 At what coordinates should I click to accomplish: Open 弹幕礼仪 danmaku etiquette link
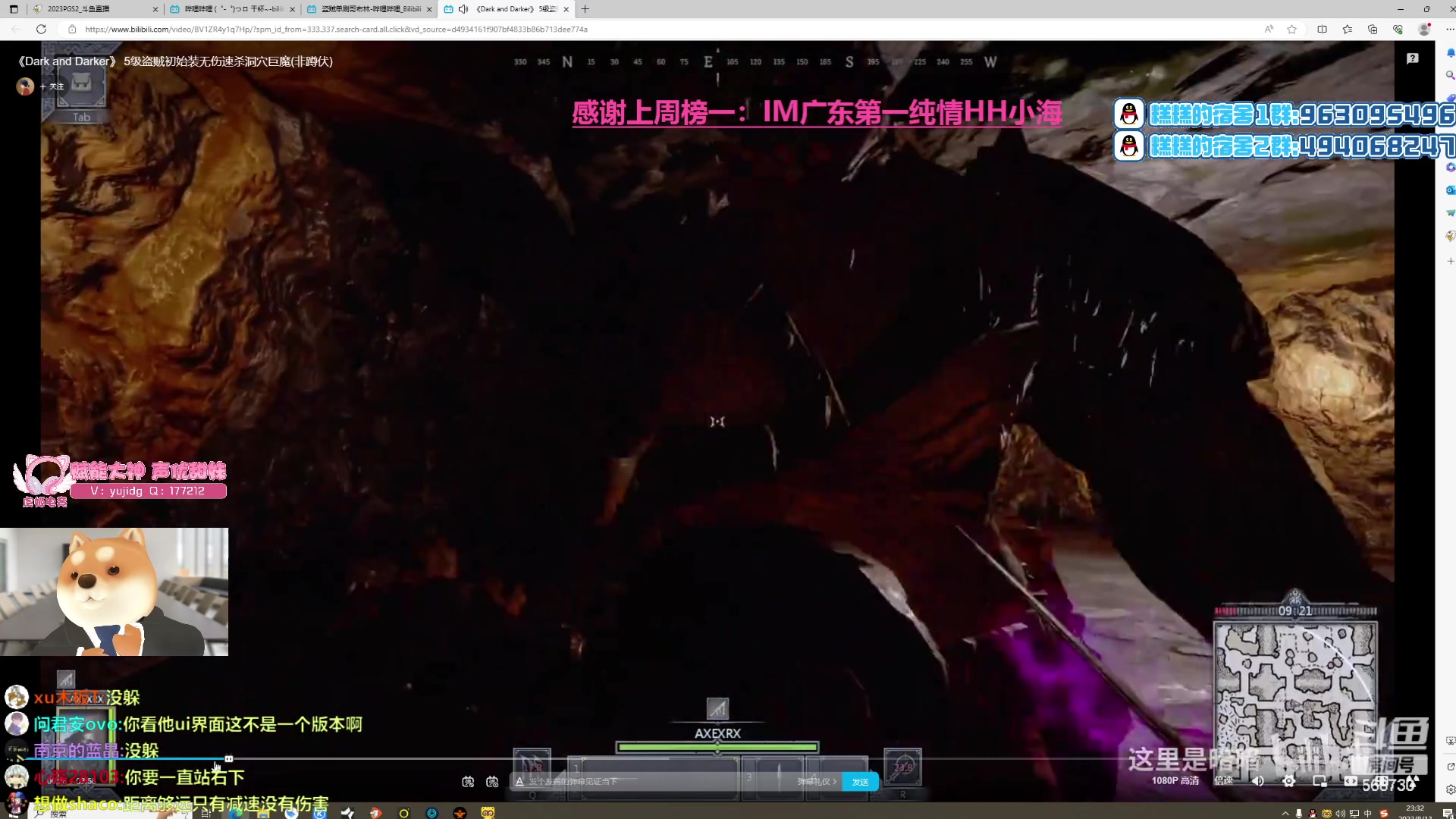817,781
